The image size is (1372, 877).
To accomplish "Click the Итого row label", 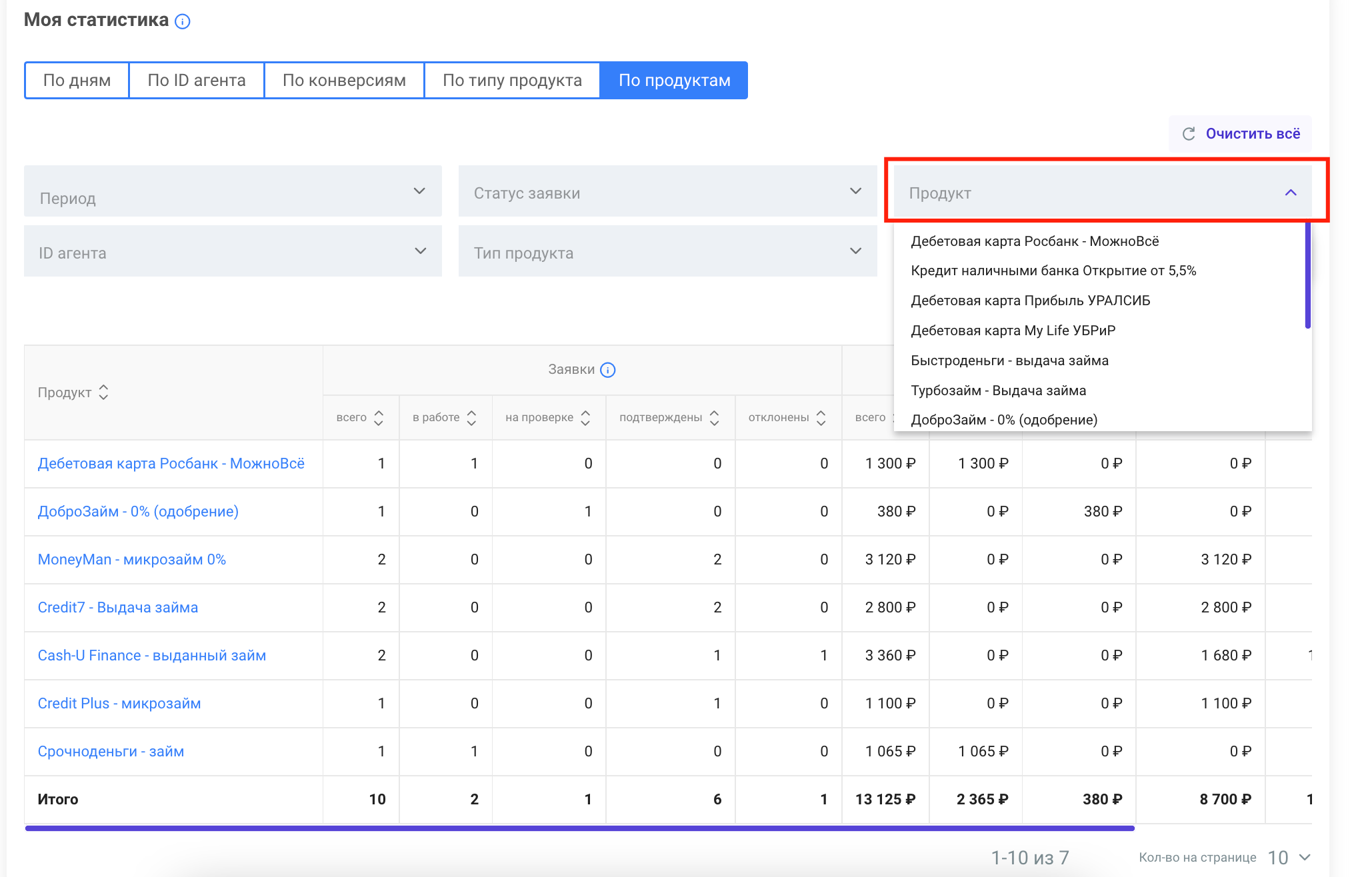I will pos(58,800).
